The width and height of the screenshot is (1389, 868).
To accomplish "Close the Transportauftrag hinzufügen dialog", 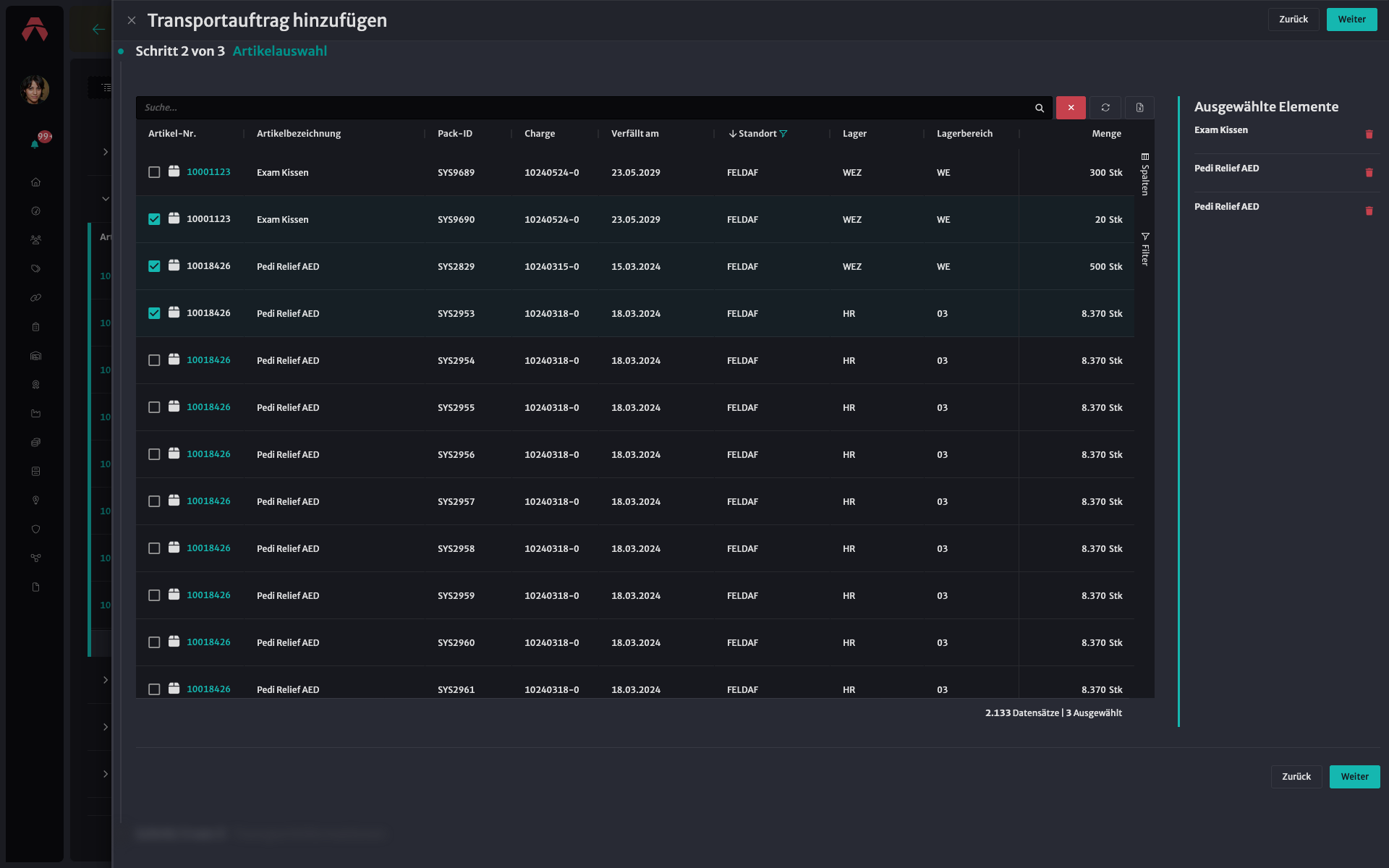I will point(132,20).
